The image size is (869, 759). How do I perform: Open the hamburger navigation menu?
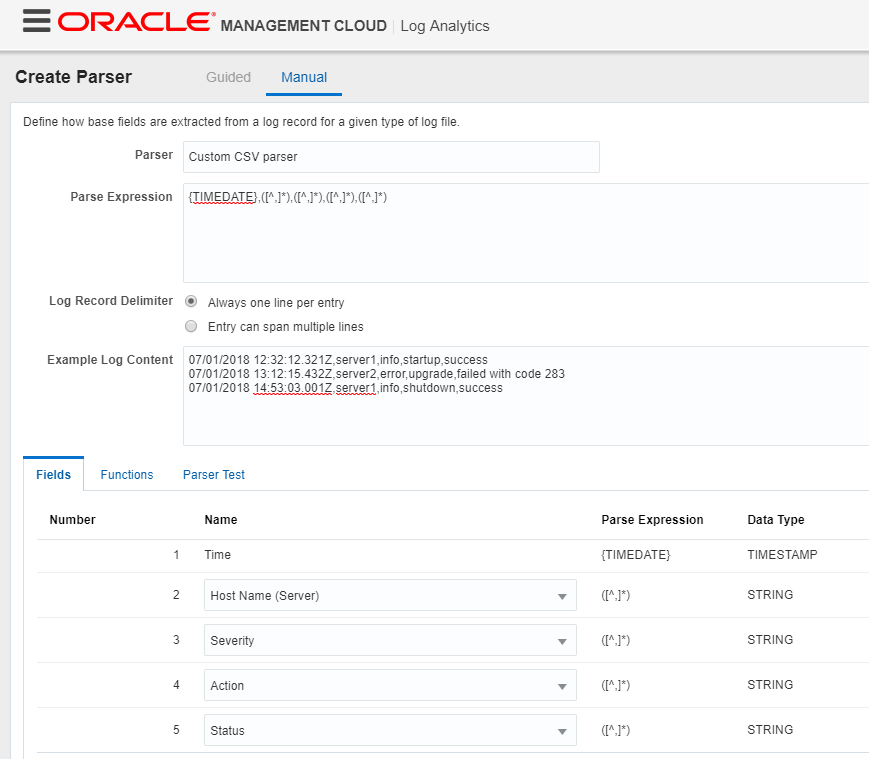(x=37, y=21)
